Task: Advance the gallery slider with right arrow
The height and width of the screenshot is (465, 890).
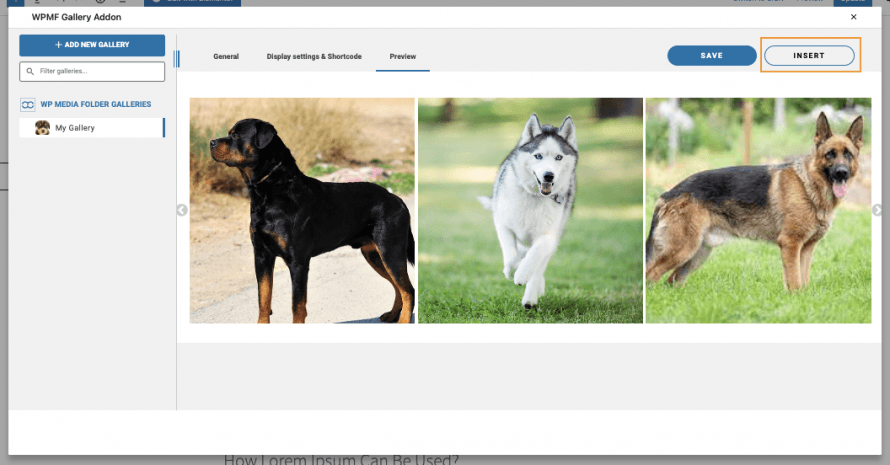Action: point(877,210)
